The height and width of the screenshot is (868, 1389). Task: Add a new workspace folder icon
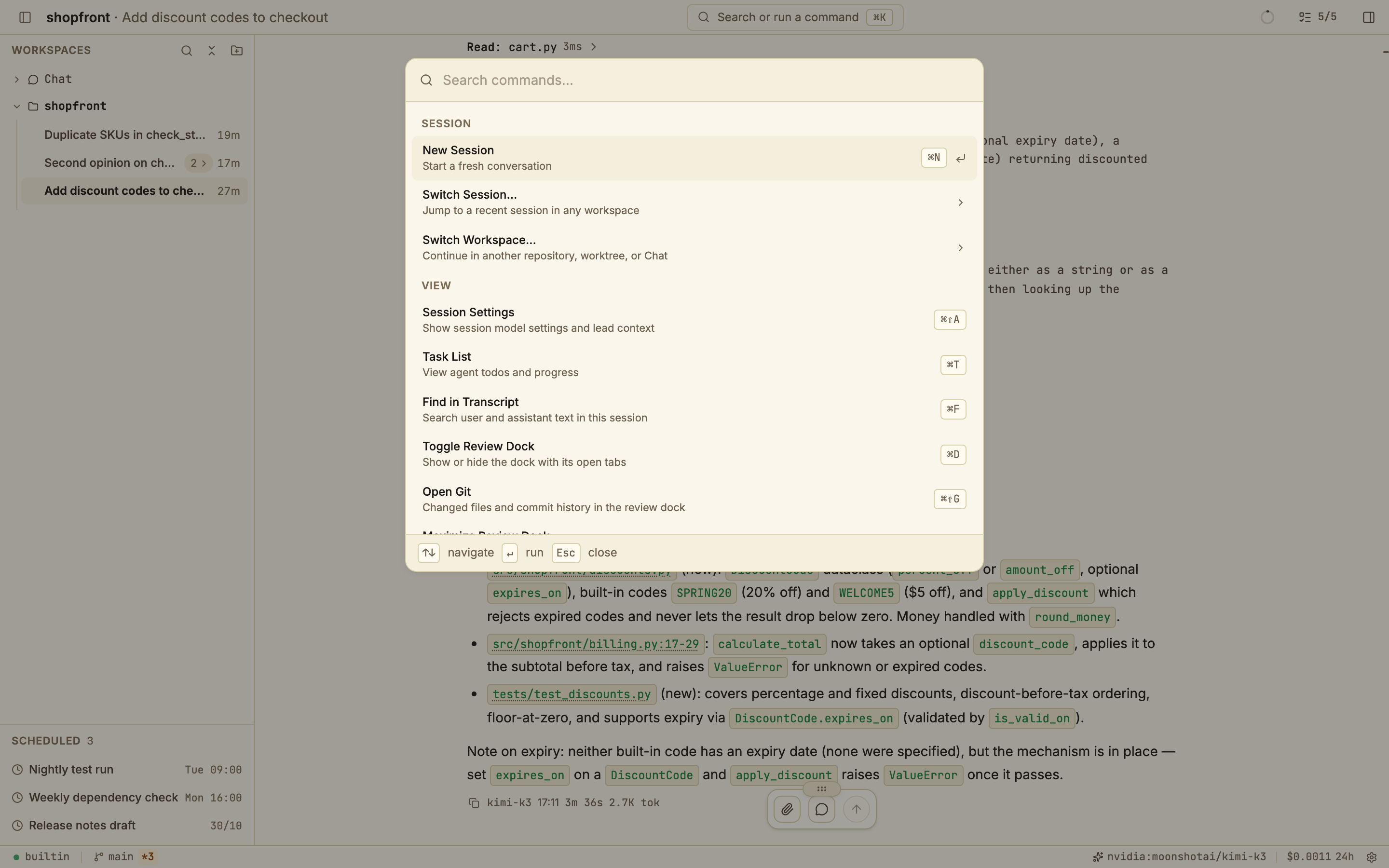236,51
